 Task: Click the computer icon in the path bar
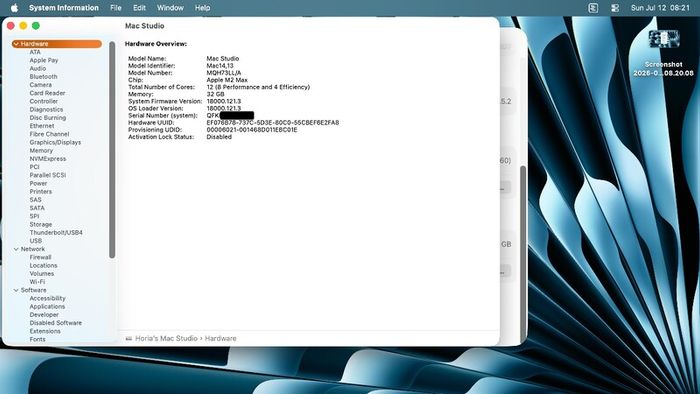pos(129,338)
